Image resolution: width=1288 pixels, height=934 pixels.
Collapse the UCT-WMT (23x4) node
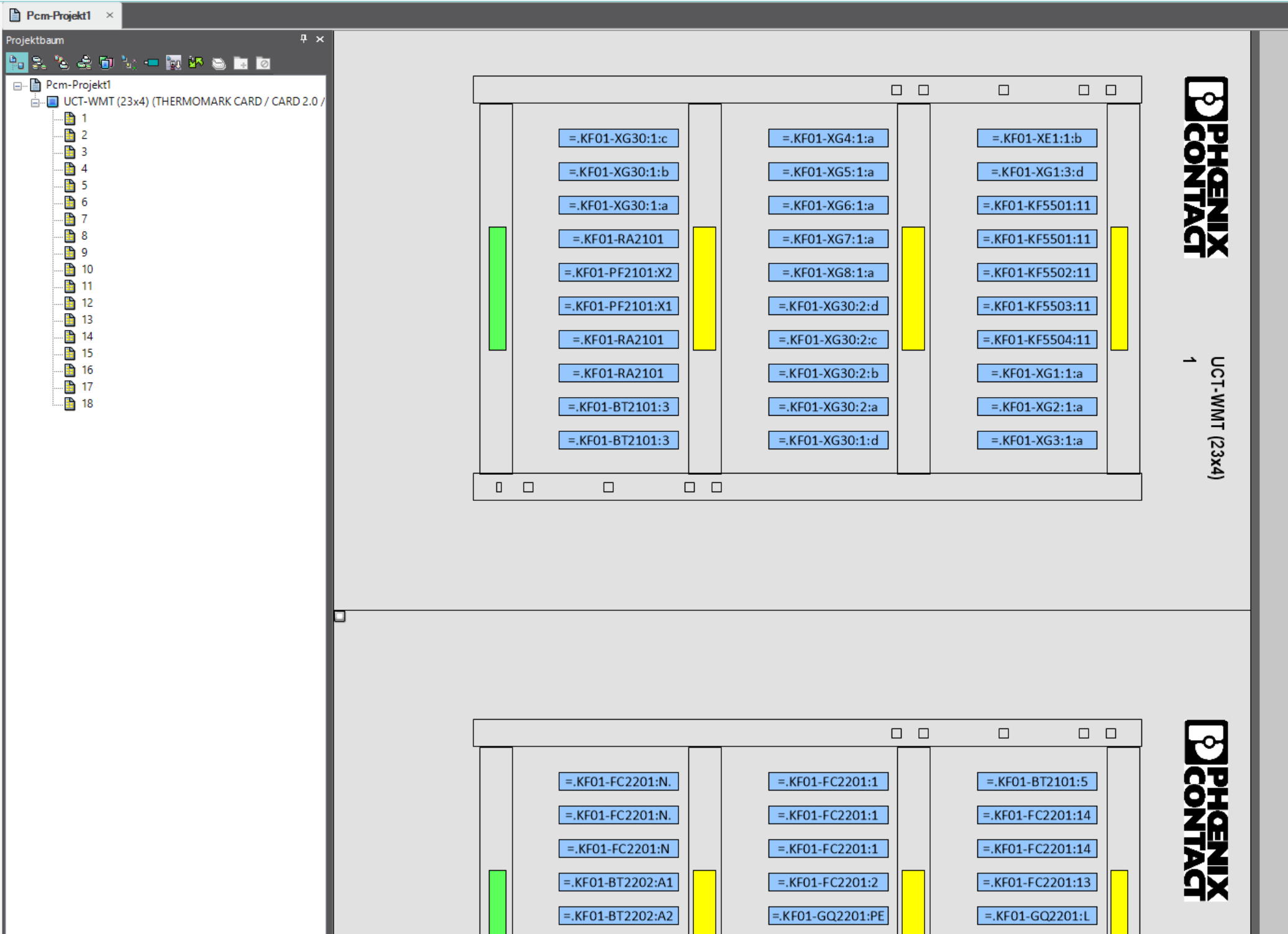(35, 103)
